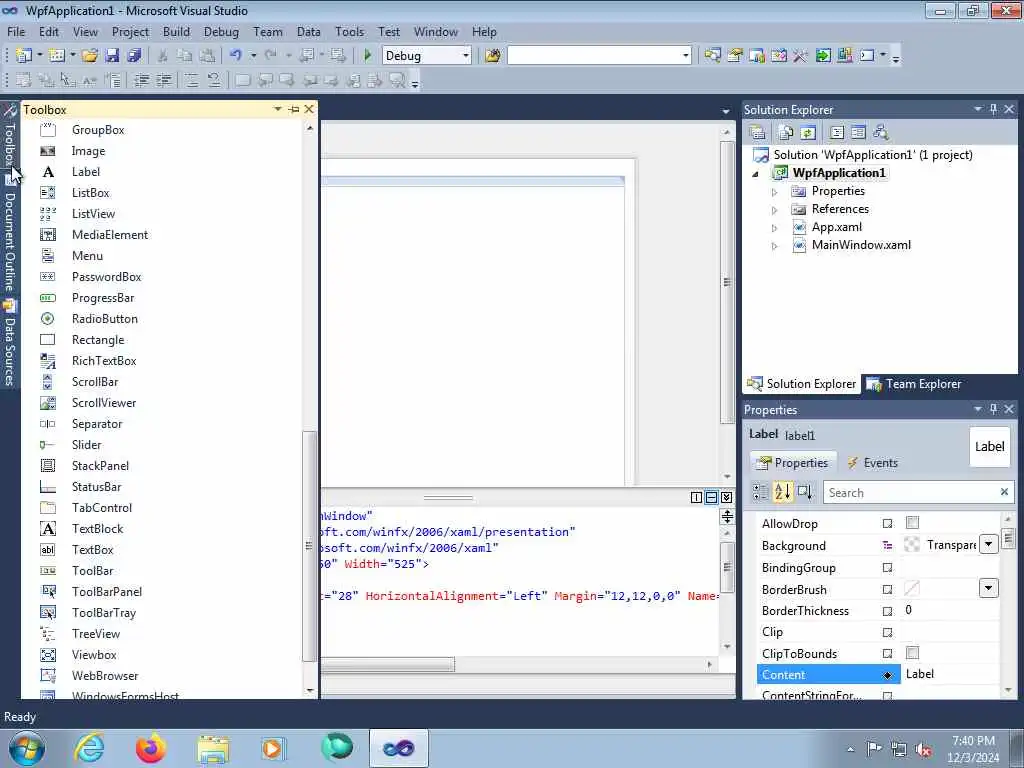Click the Save icon in the toolbar
Screen dimensions: 1024x768
(x=112, y=56)
